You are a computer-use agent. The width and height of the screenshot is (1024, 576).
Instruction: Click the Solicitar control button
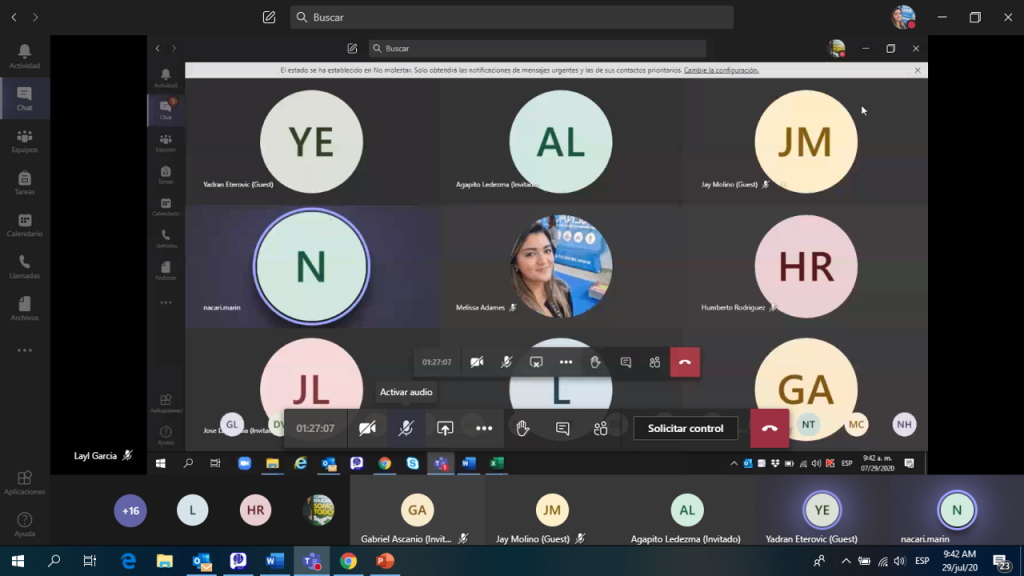686,428
